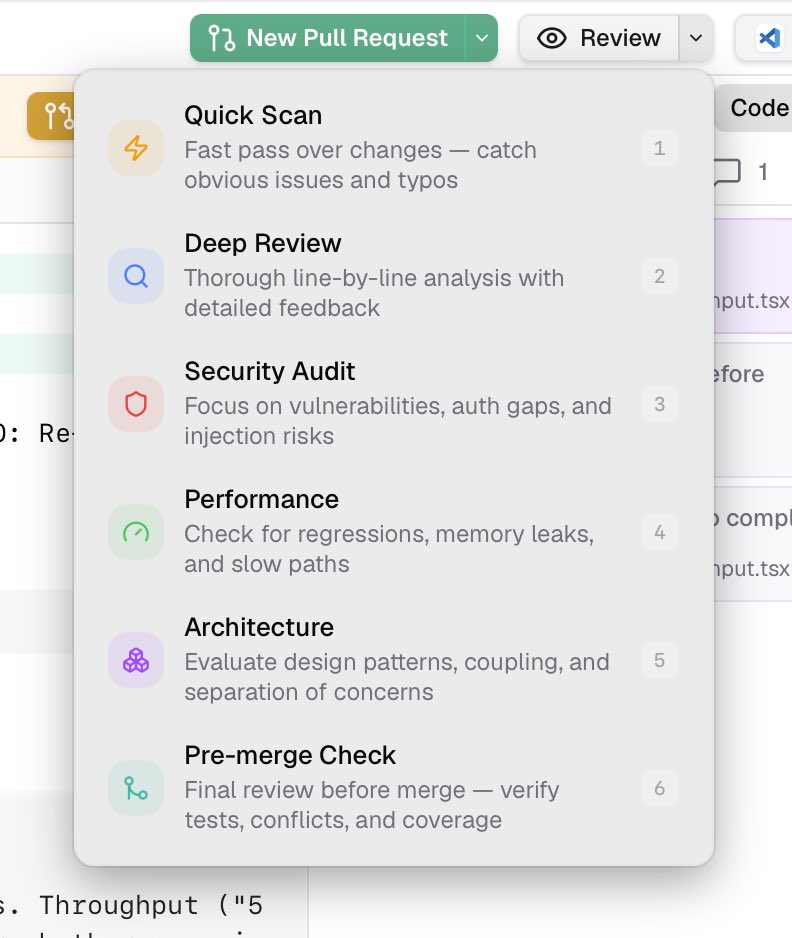
Task: Click shortcut key badge 1
Action: click(x=659, y=148)
